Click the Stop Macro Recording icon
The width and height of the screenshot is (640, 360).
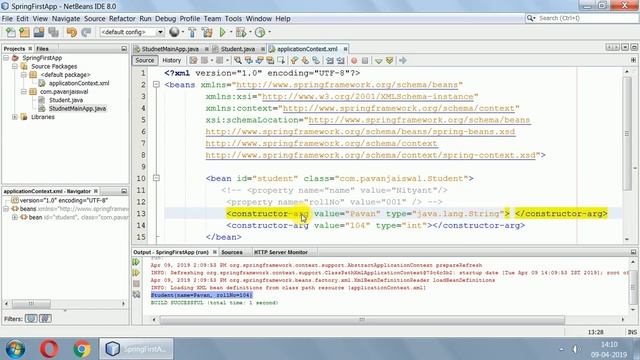365,60
